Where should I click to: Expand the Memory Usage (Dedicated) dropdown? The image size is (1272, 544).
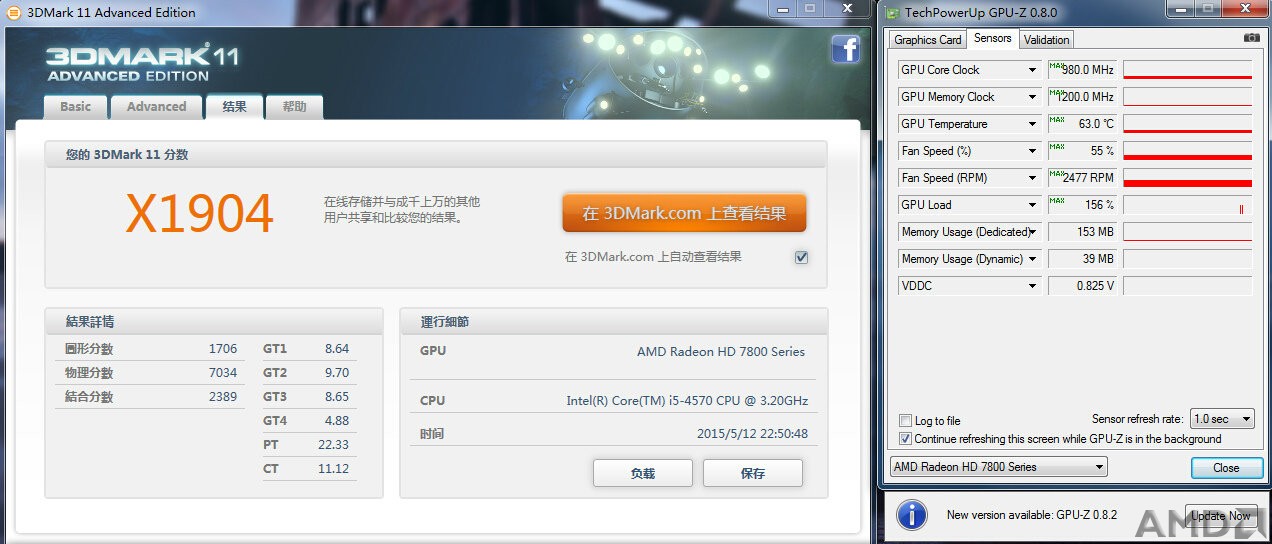(x=1033, y=232)
